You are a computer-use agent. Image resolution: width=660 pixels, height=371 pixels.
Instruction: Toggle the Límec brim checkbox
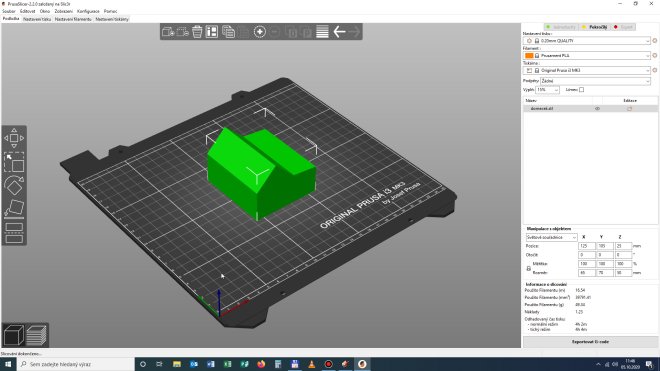[x=581, y=90]
